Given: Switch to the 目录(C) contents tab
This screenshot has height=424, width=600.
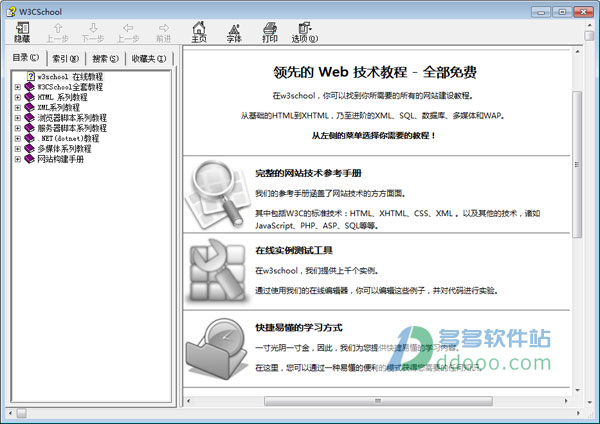Looking at the screenshot, I should [26, 58].
